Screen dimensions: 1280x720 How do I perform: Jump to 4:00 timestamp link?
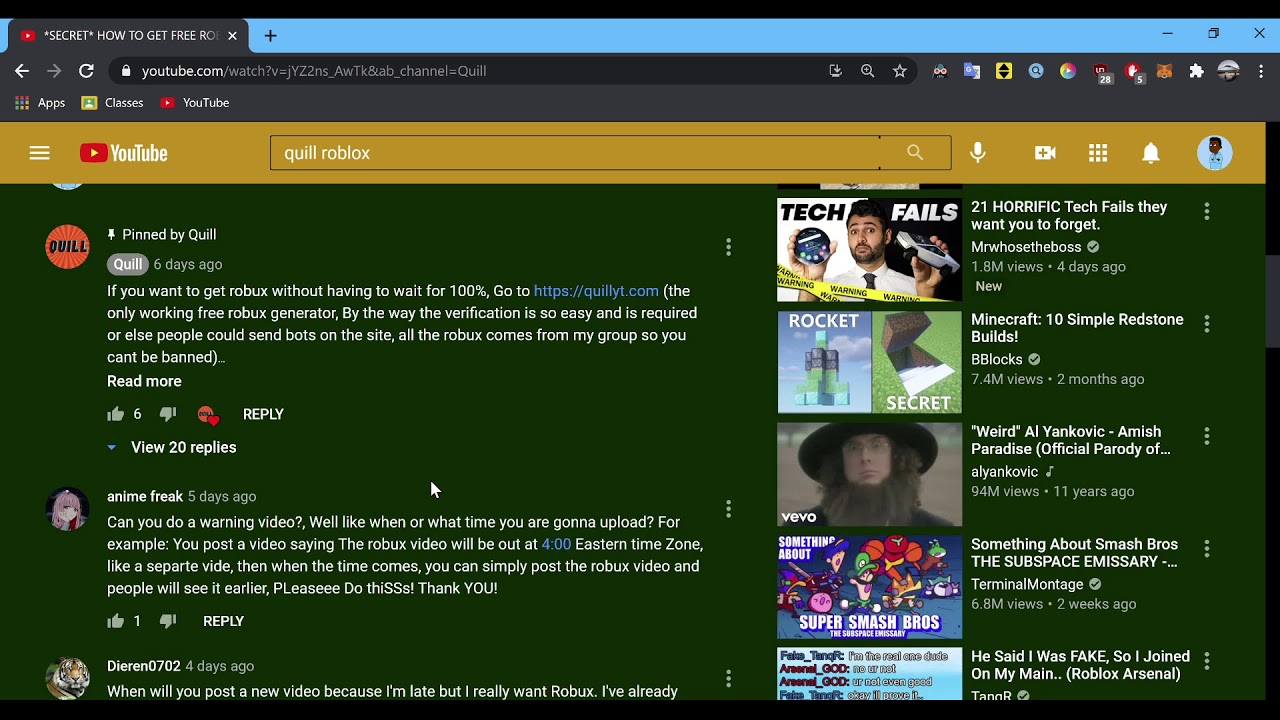[x=556, y=544]
